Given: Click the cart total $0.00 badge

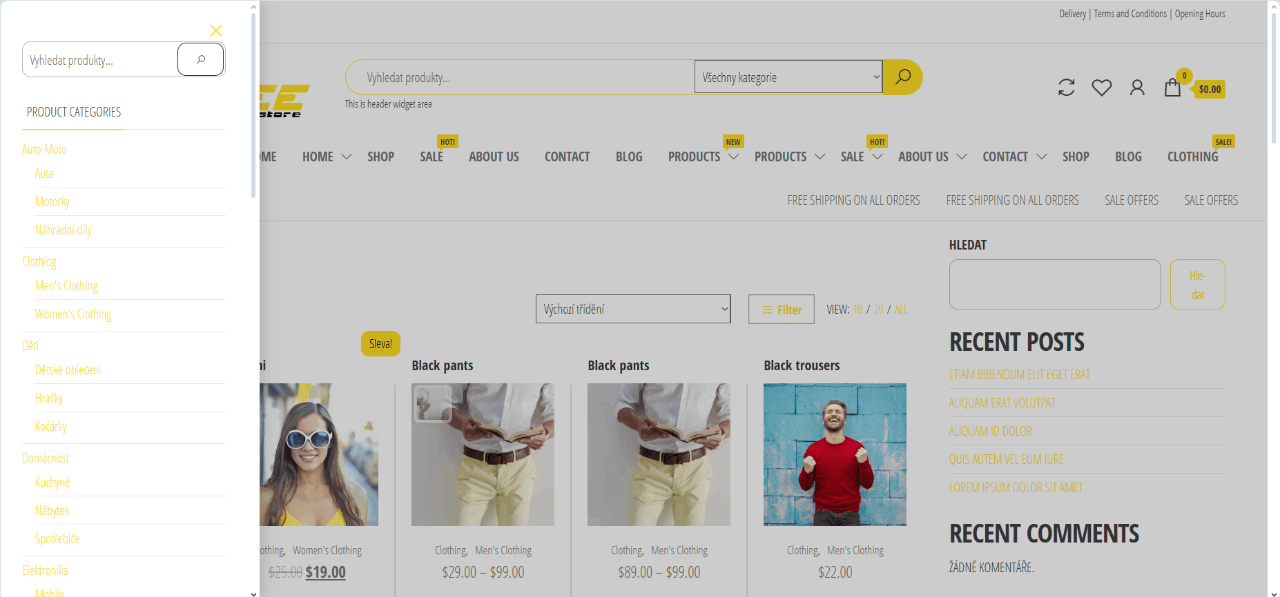Looking at the screenshot, I should click(x=1210, y=89).
